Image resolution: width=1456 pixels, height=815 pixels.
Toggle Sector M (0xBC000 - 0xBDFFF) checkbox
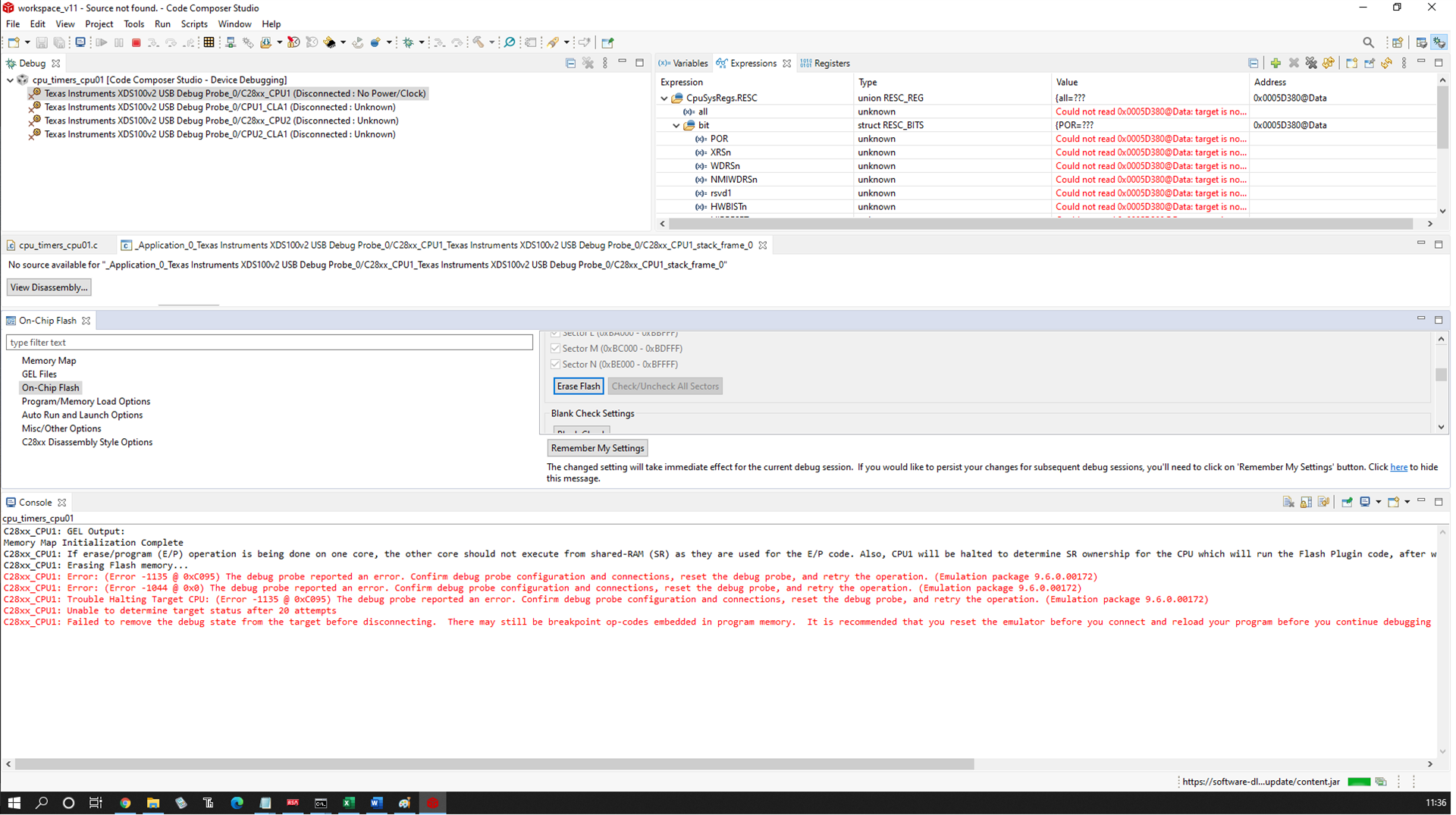555,348
